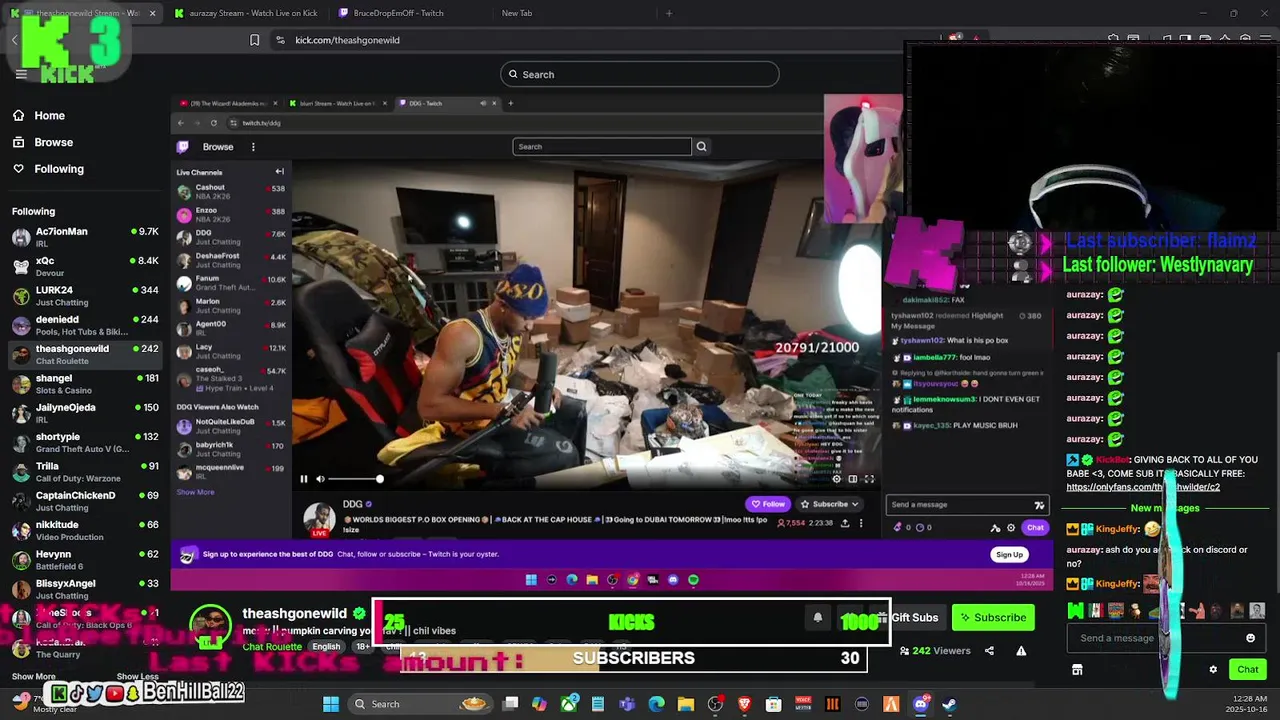Open the Windows Start menu
The width and height of the screenshot is (1280, 720).
tap(331, 704)
